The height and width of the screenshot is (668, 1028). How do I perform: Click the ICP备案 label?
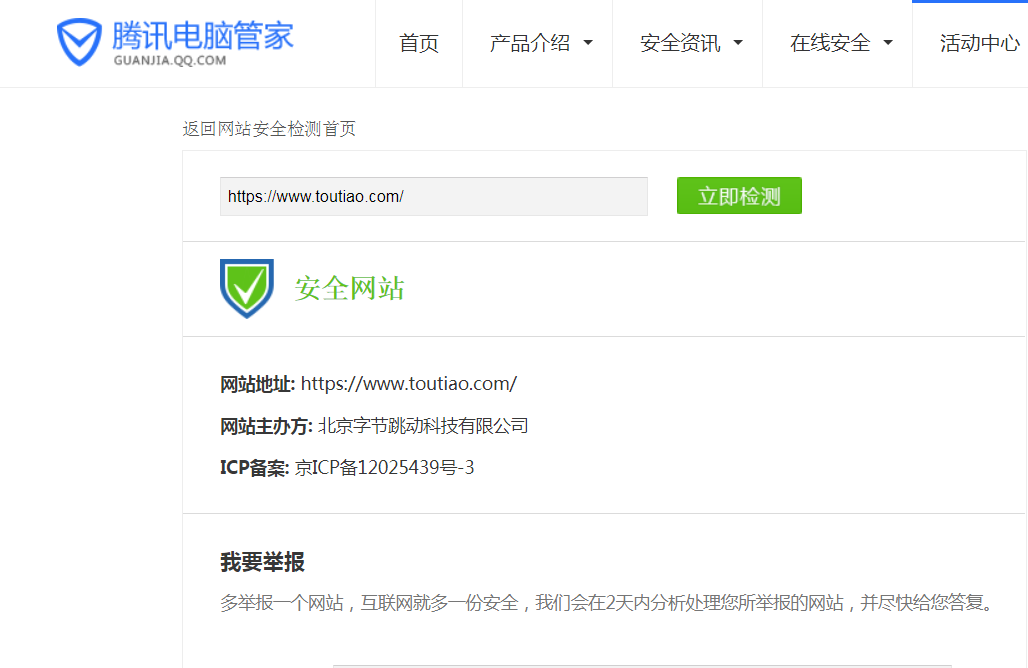(x=254, y=467)
